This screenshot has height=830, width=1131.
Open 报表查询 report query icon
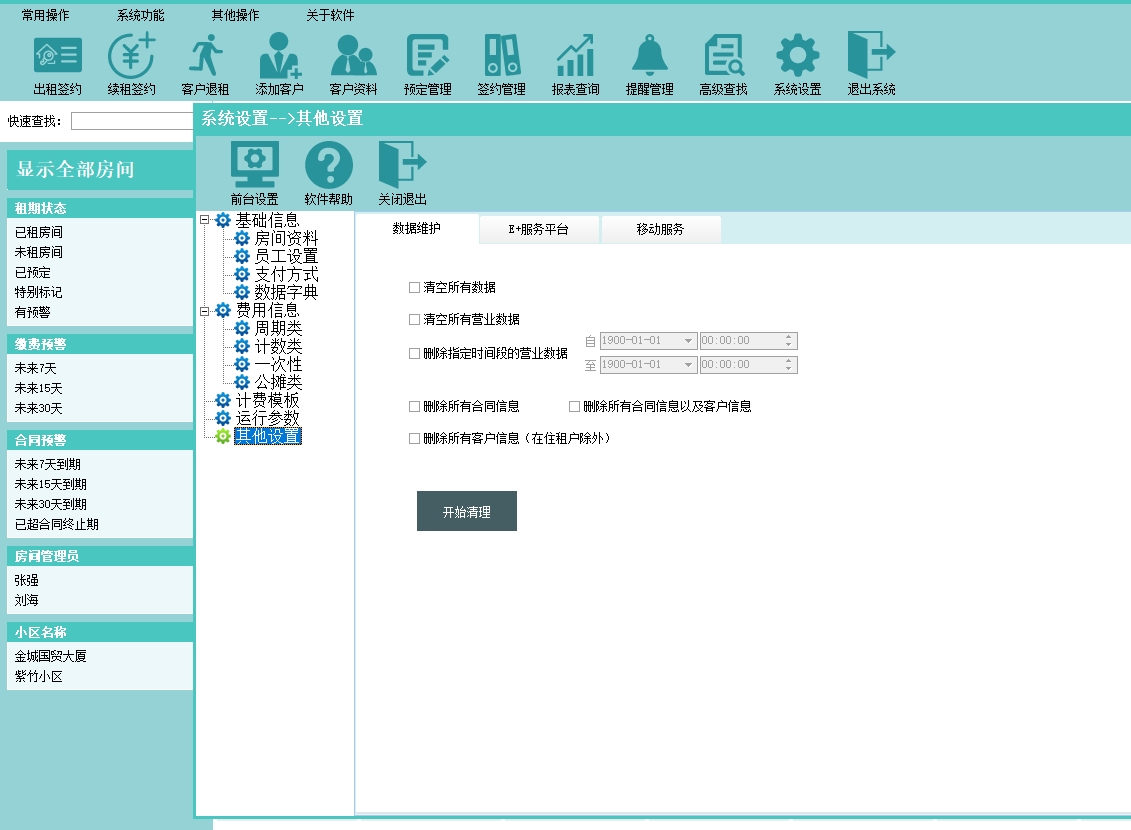point(576,56)
